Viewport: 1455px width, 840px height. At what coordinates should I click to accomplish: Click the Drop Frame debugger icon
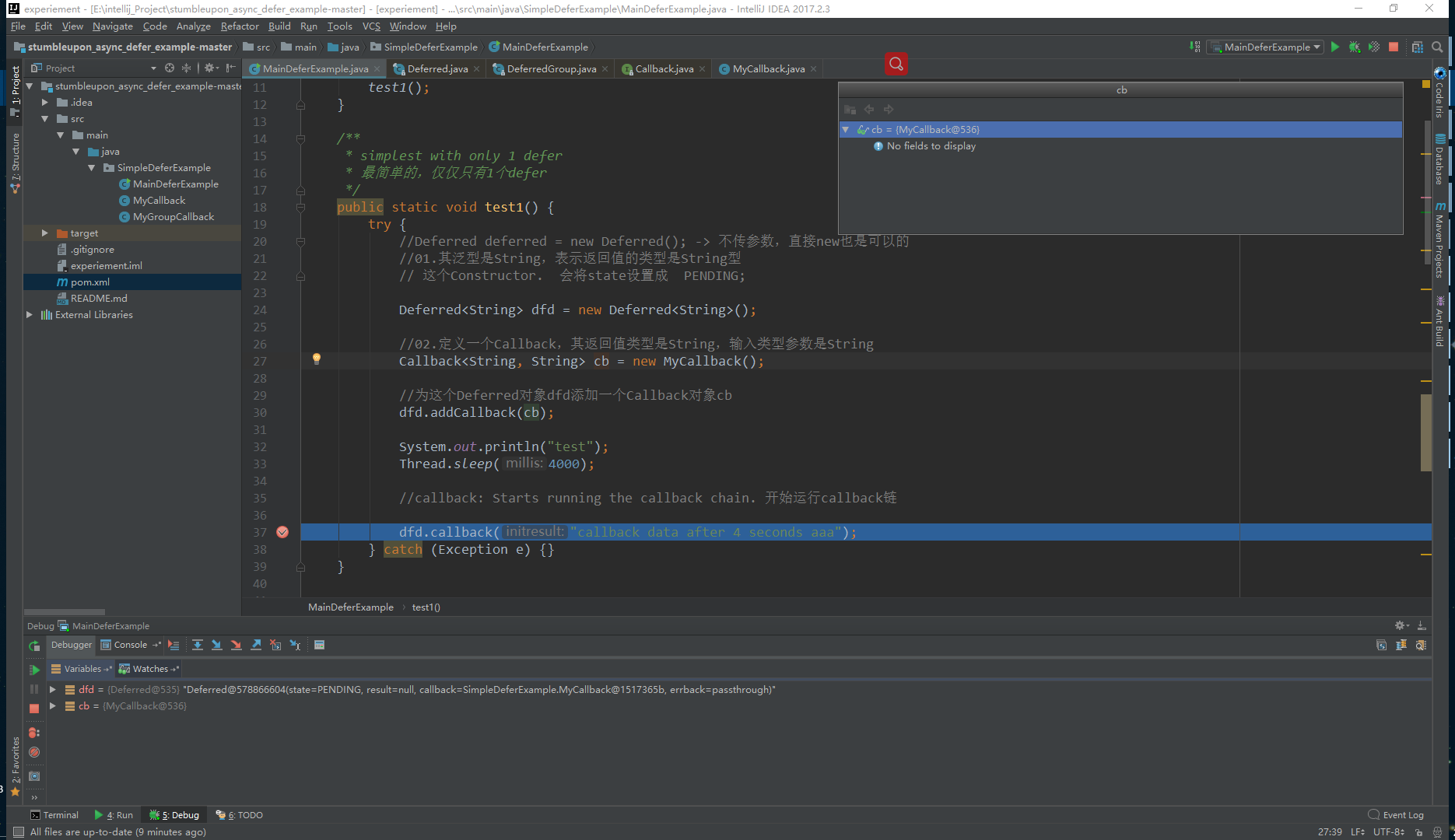click(275, 645)
